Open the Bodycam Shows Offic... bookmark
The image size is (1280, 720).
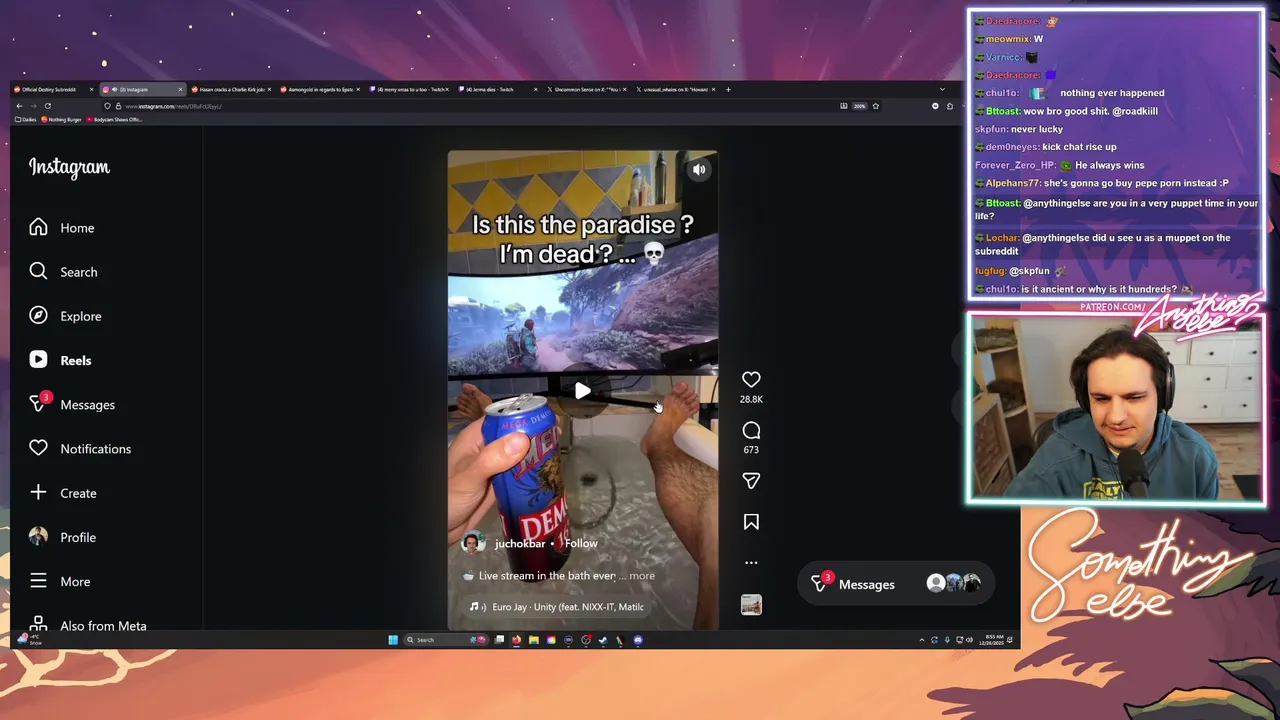point(115,120)
